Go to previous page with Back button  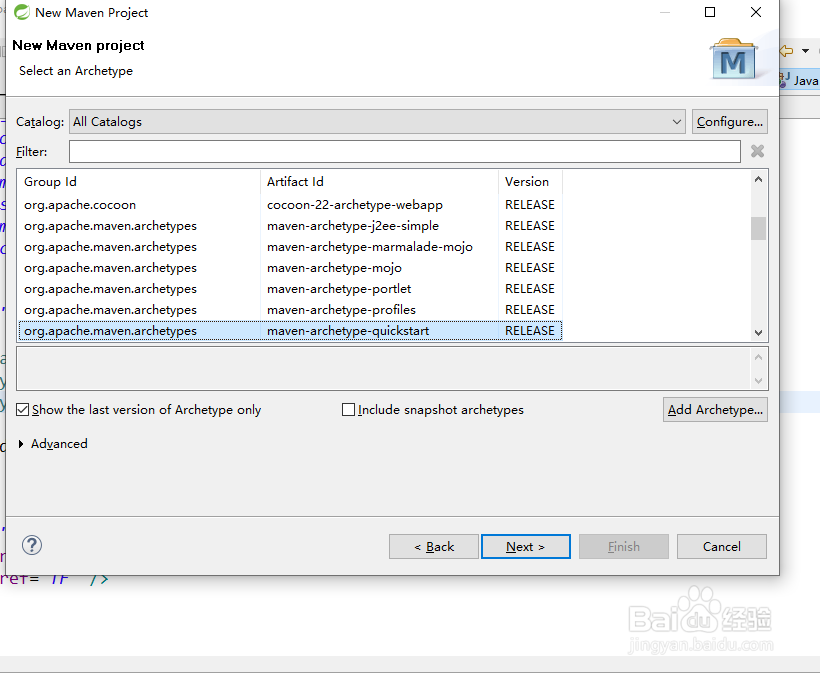pyautogui.click(x=434, y=546)
